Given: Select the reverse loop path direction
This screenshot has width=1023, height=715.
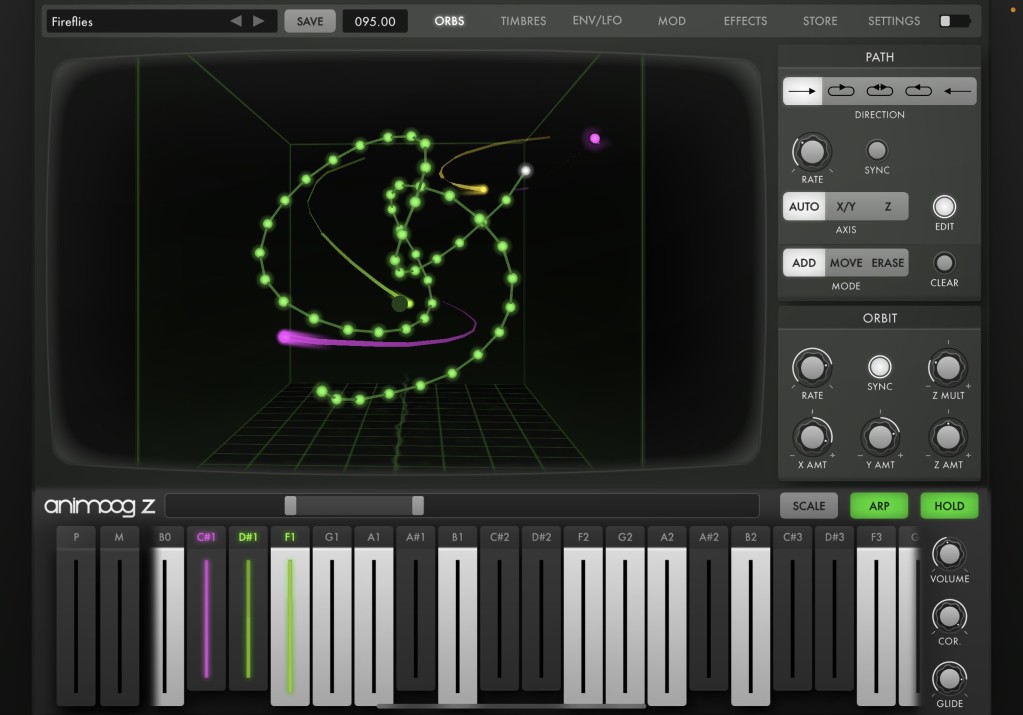Looking at the screenshot, I should point(918,91).
